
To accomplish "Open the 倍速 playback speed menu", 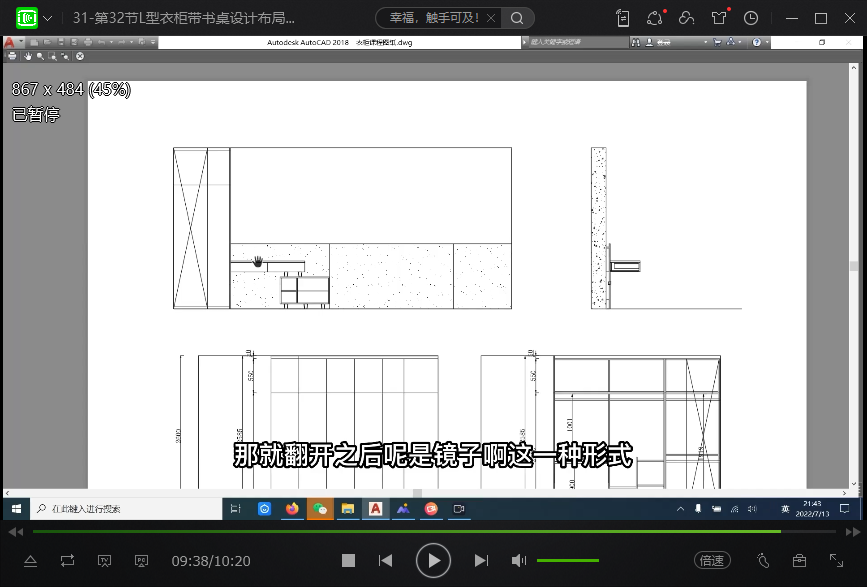I will pos(712,561).
